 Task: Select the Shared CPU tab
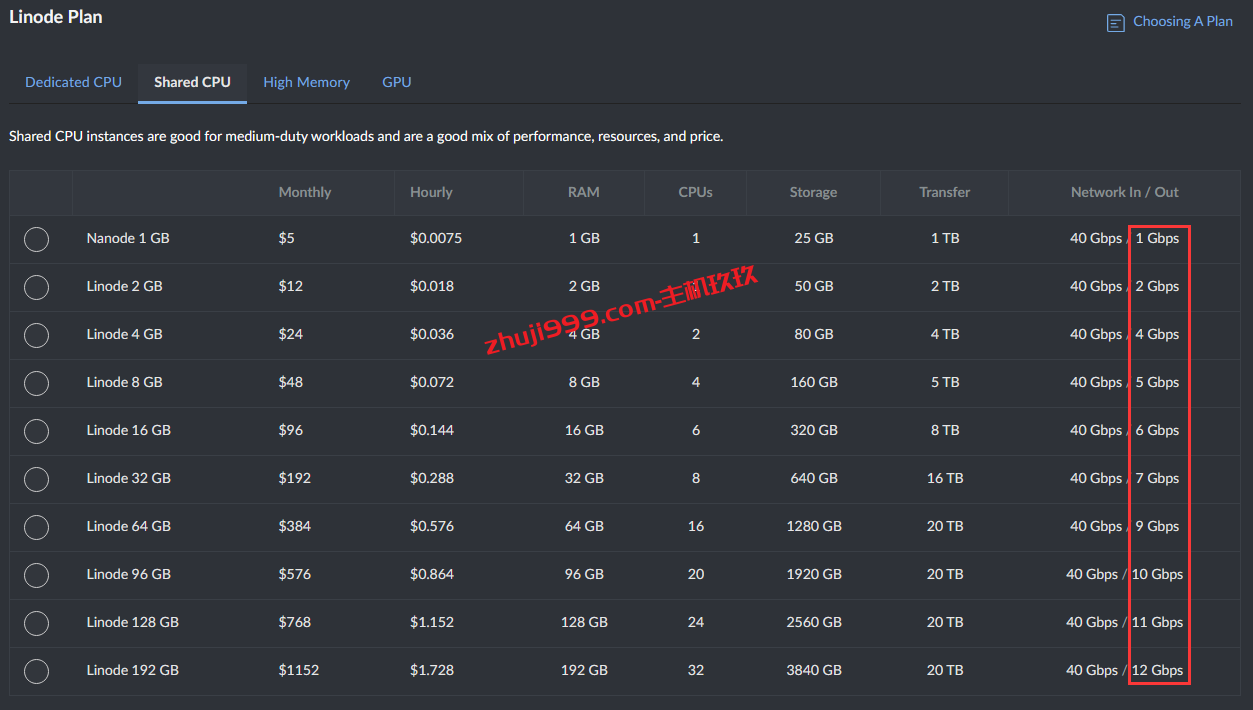[192, 82]
